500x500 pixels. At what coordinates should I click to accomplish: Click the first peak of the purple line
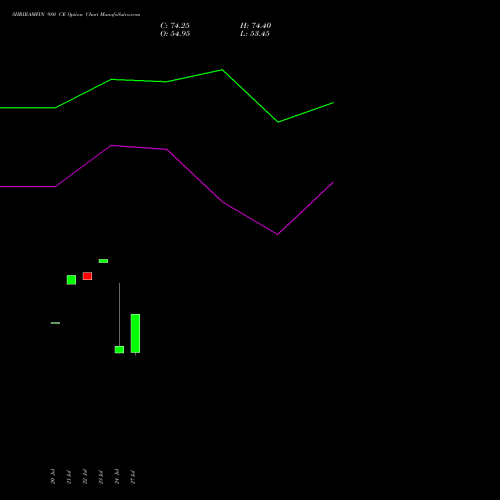point(111,145)
